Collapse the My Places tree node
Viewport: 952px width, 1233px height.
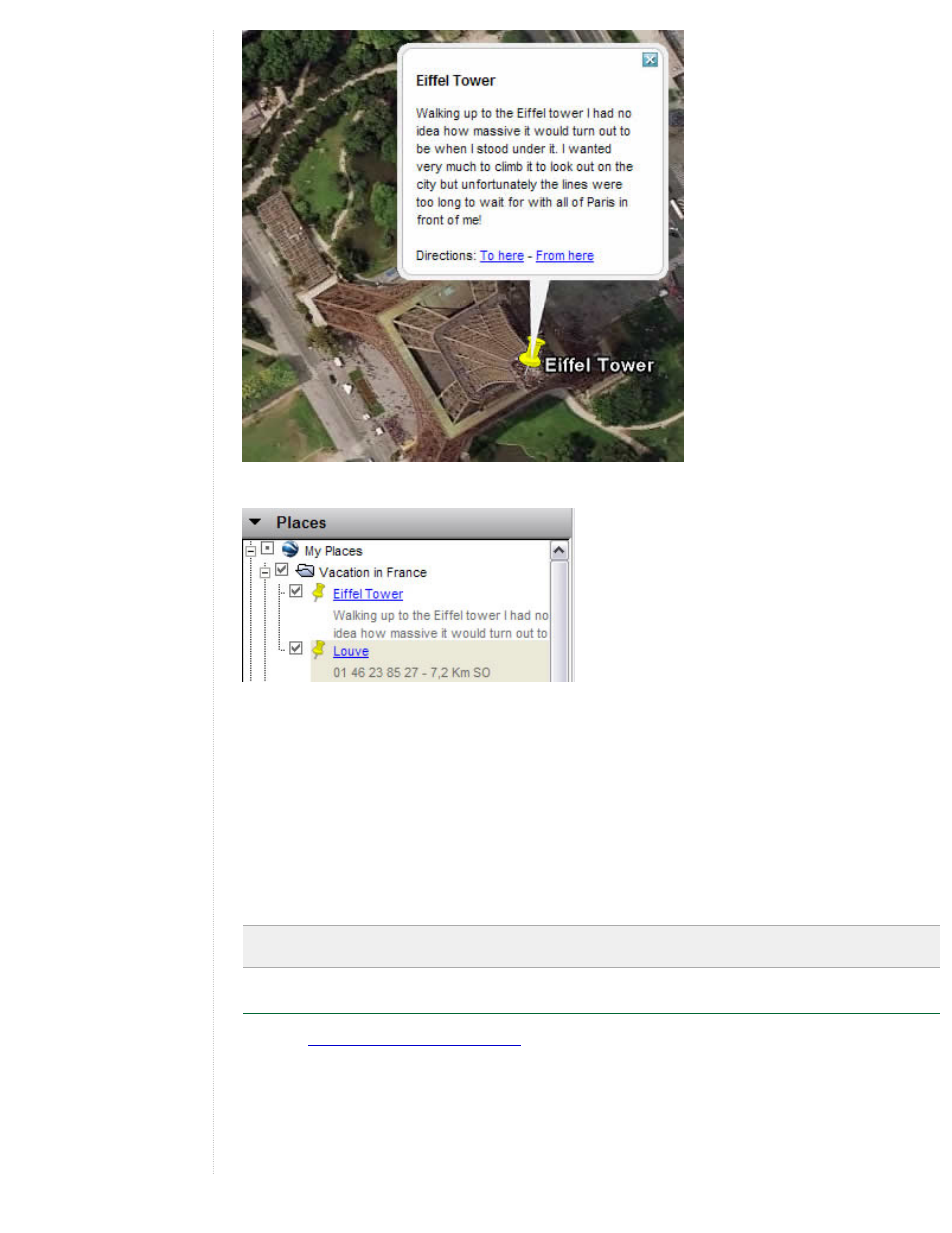(251, 551)
